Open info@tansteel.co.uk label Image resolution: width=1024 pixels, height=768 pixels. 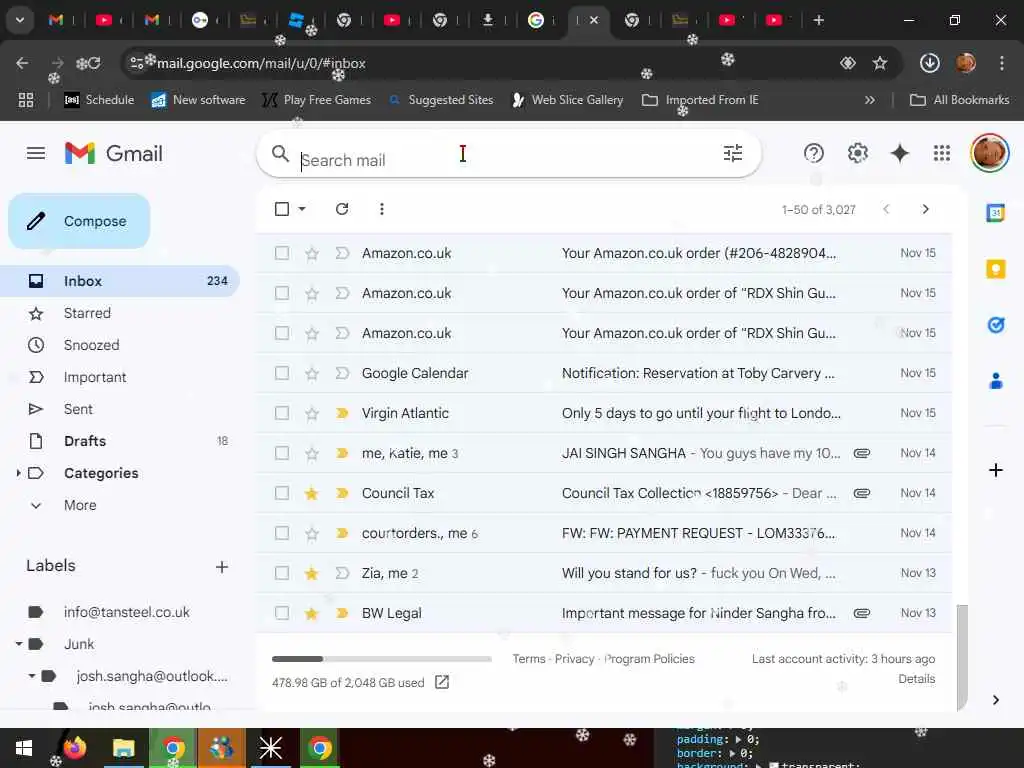click(x=127, y=612)
